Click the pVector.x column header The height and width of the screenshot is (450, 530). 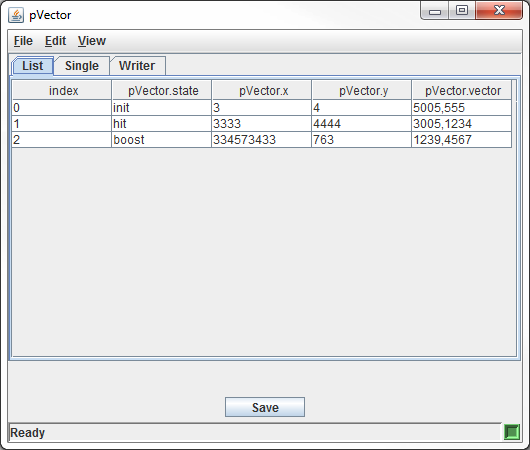pos(262,91)
